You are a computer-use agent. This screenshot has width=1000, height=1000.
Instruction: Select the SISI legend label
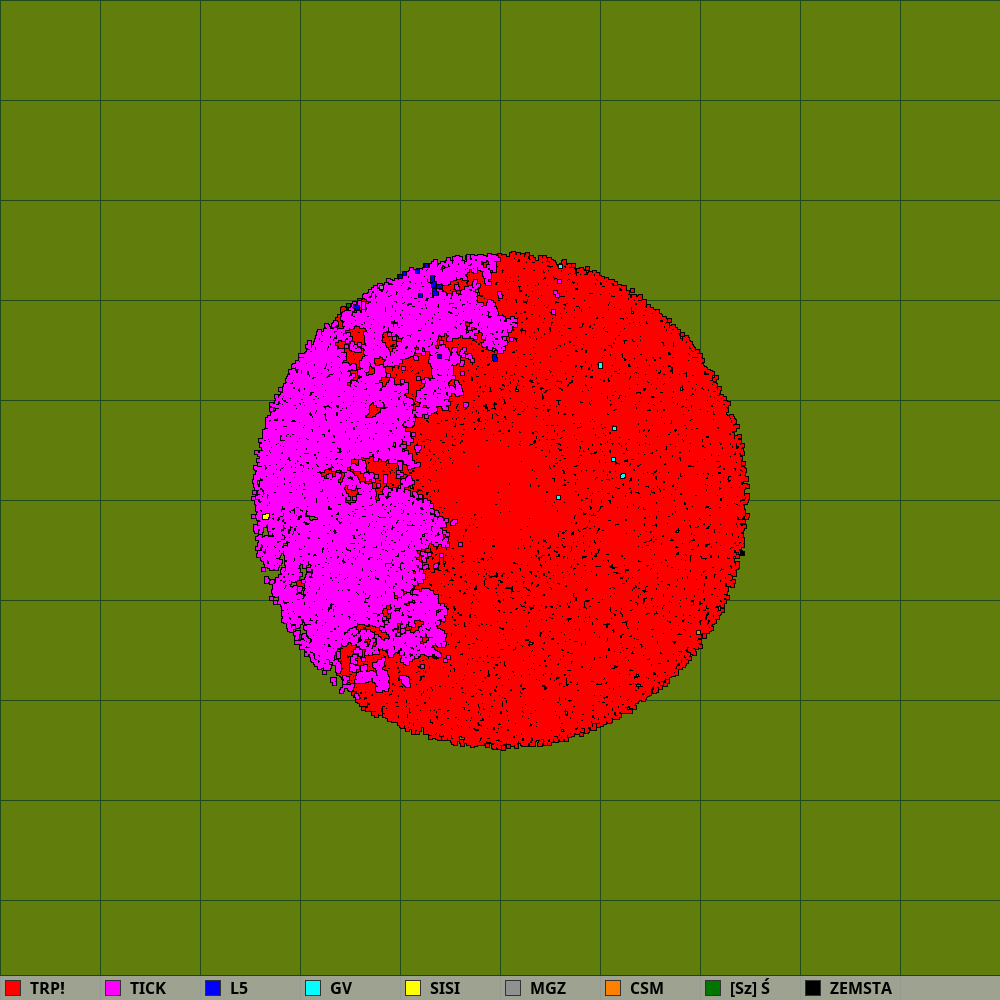445,989
